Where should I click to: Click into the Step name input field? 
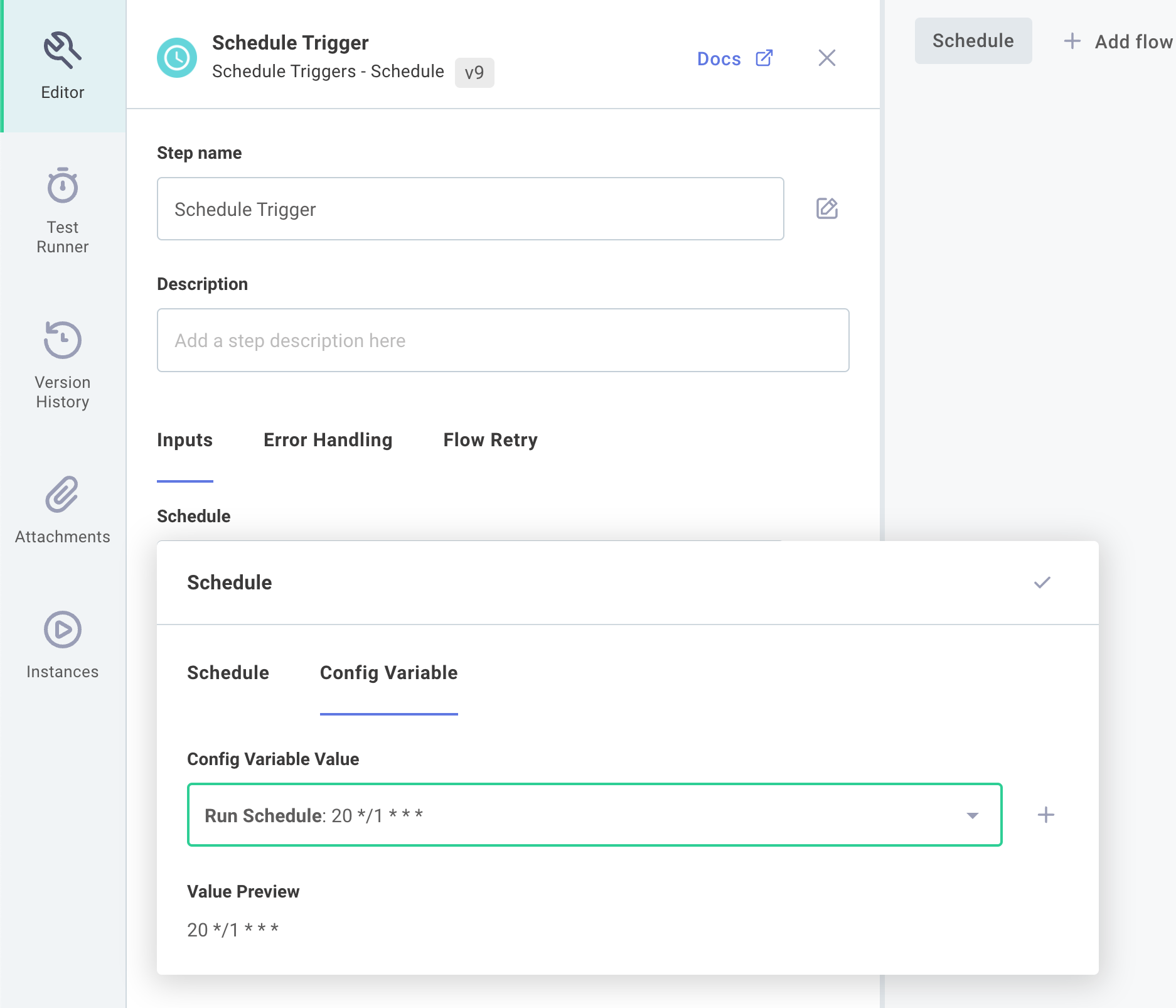click(471, 209)
